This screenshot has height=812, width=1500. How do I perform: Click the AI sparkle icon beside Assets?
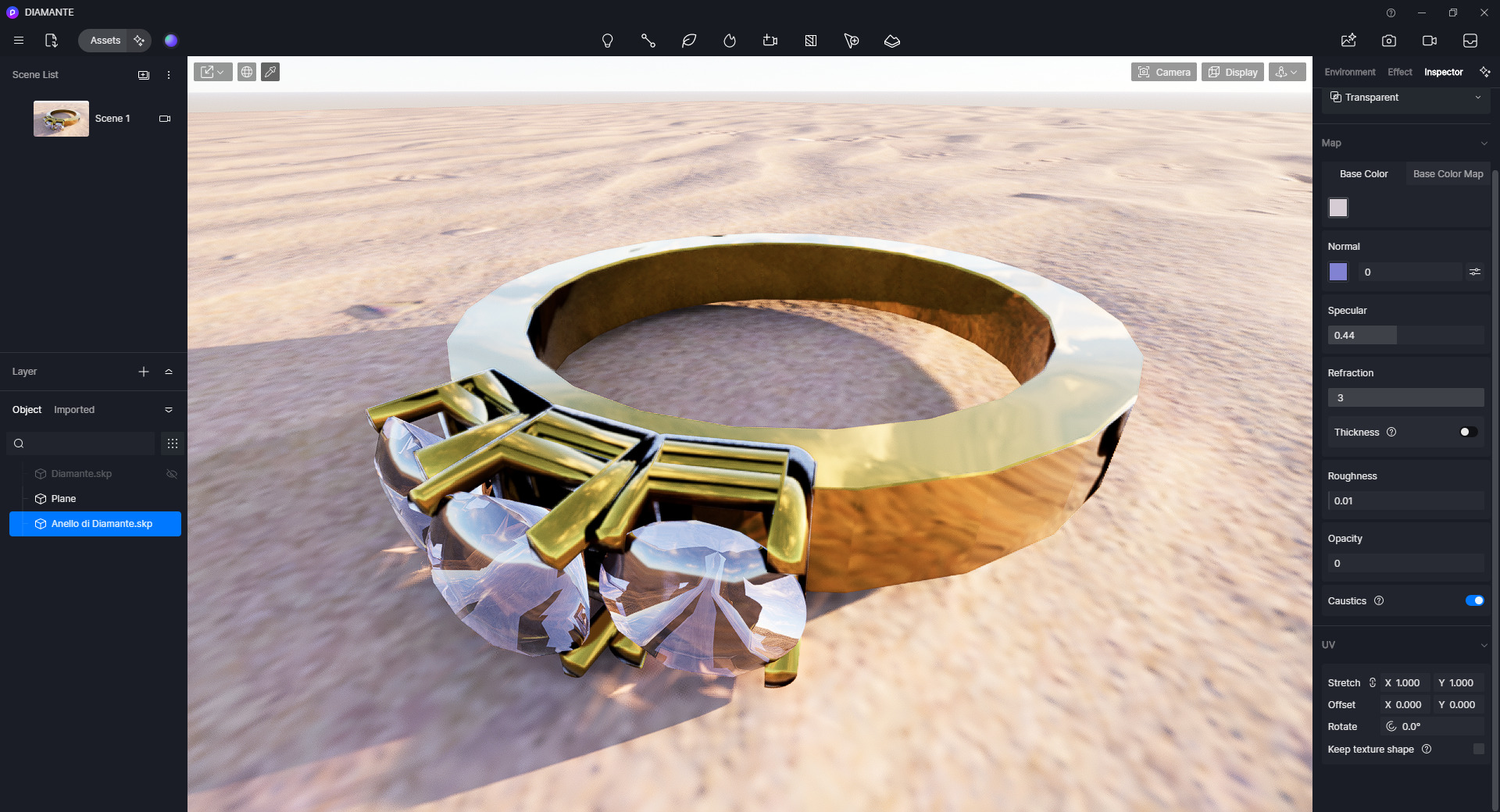tap(139, 41)
